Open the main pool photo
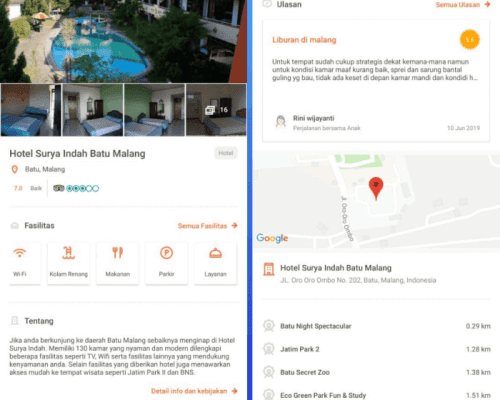Screen dimensions: 500x400 click(123, 41)
